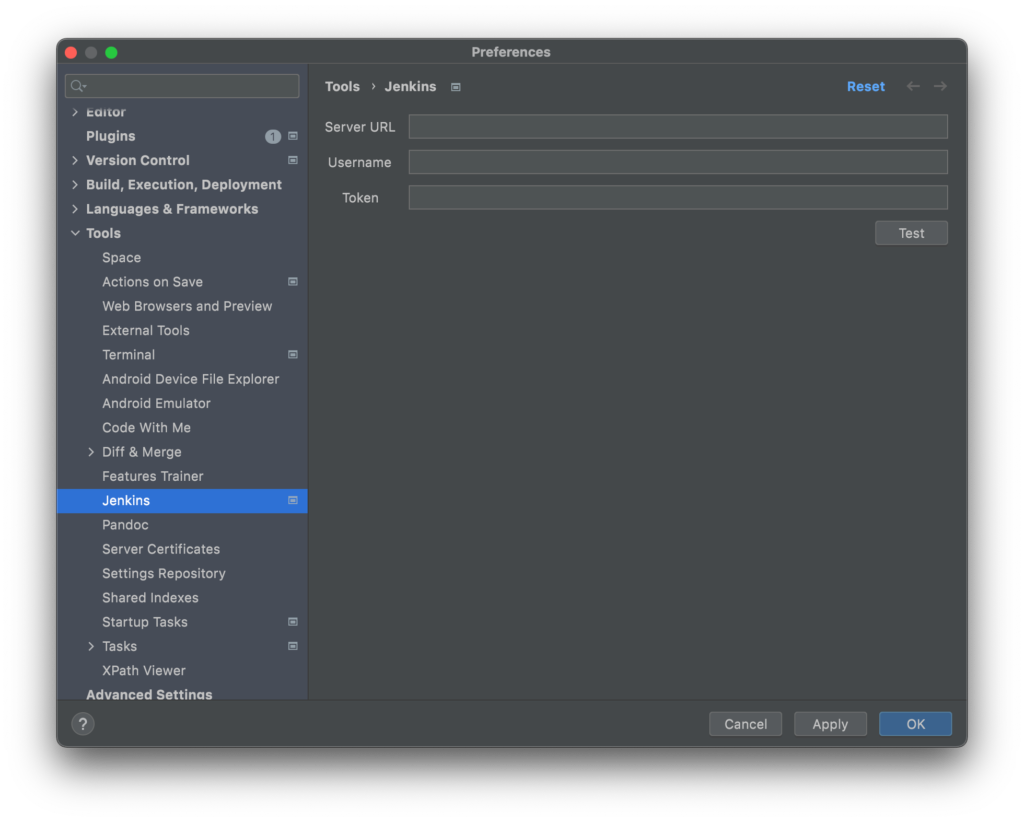
Task: Click the project-level icon next to Plugins
Action: tap(293, 136)
